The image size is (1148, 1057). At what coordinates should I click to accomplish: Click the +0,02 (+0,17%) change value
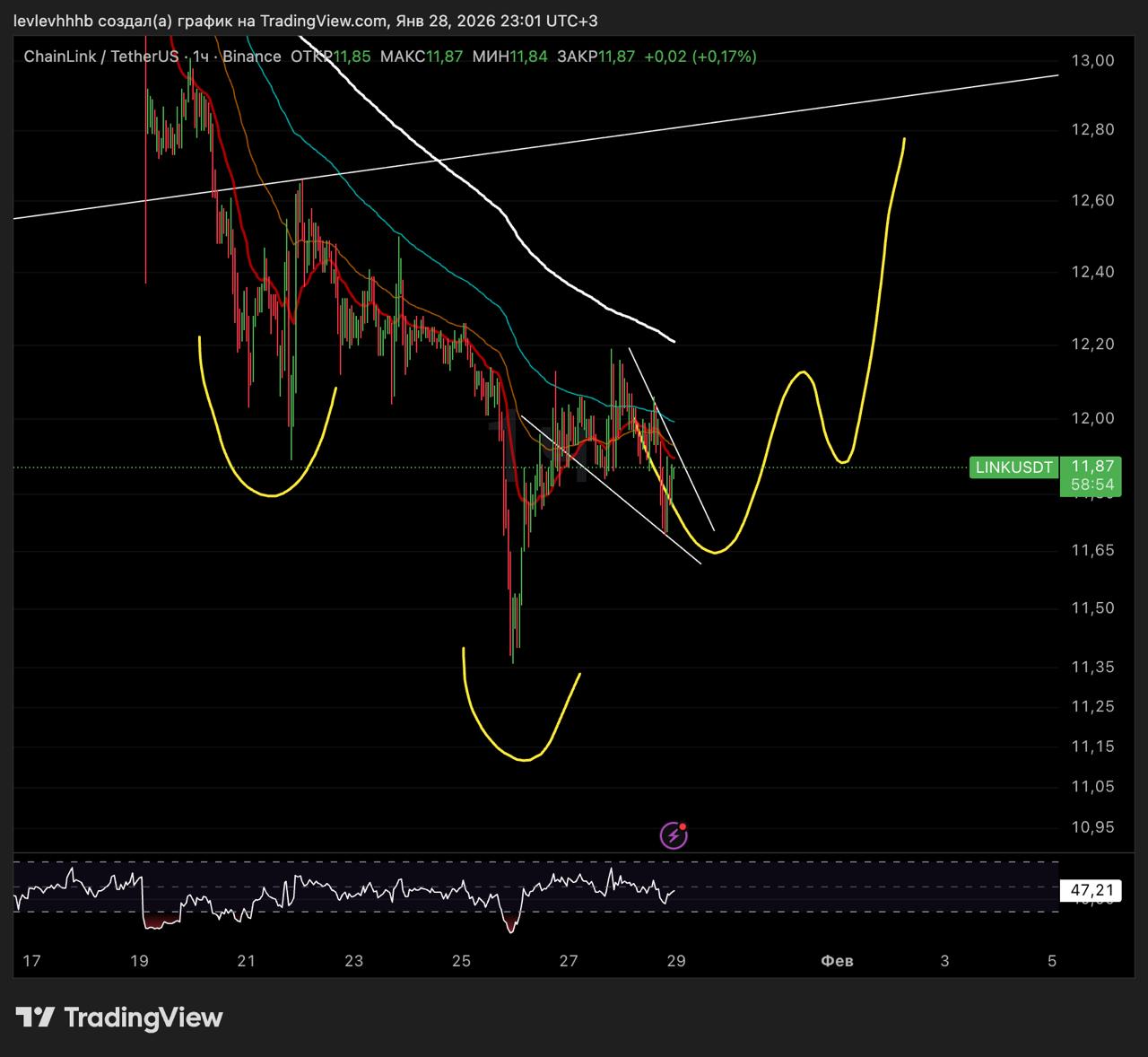700,57
